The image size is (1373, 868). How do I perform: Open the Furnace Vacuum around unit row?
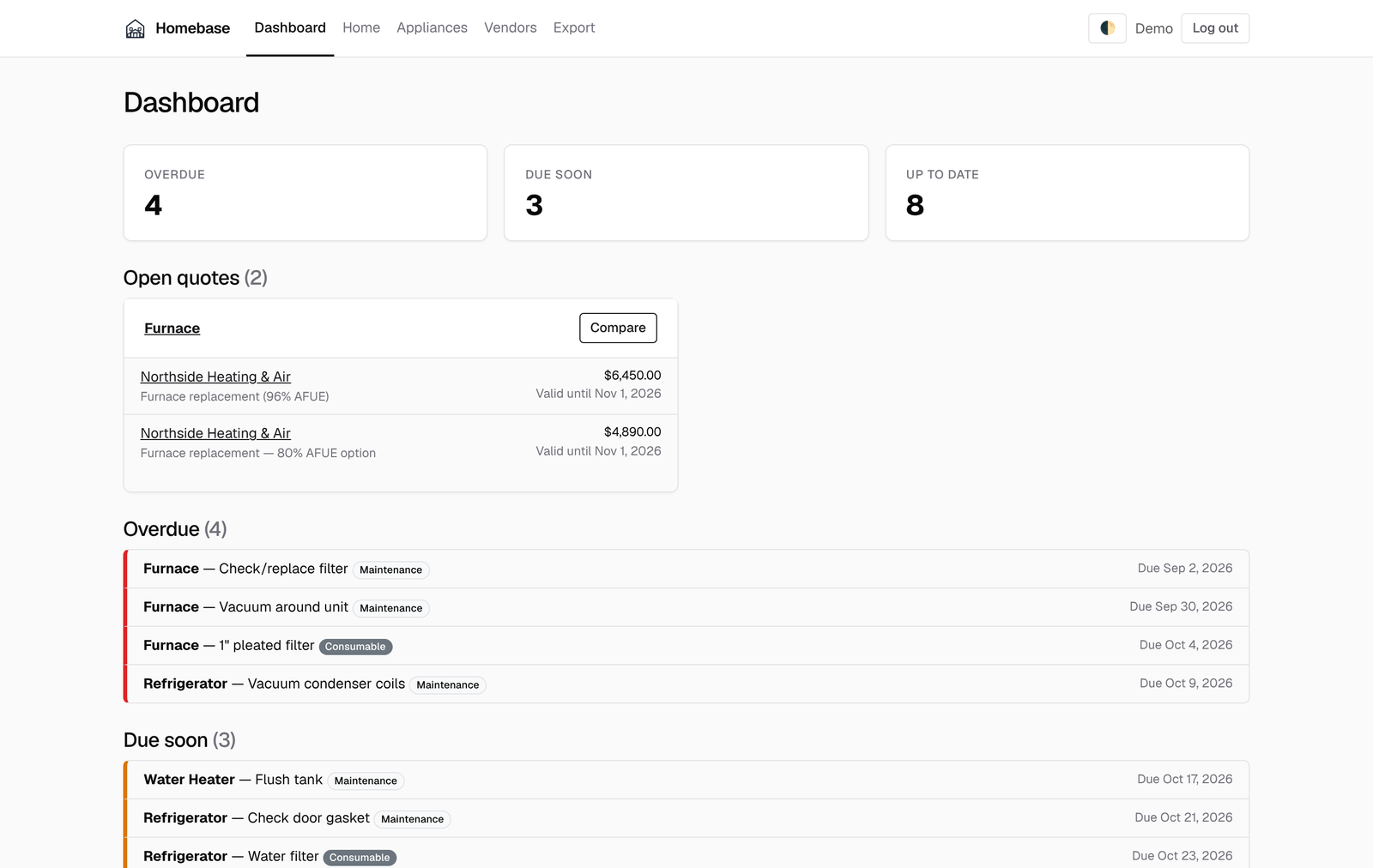click(x=686, y=607)
